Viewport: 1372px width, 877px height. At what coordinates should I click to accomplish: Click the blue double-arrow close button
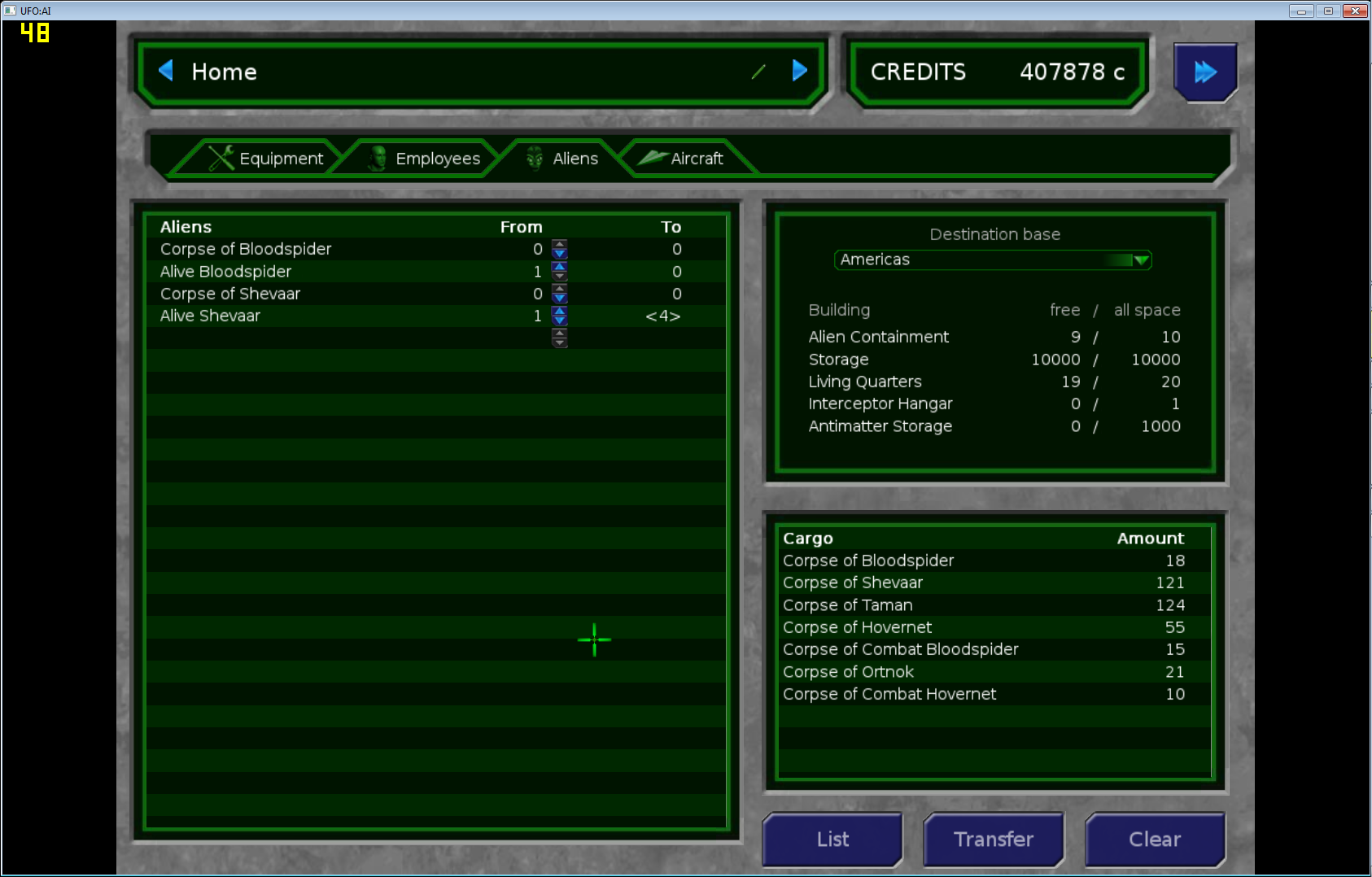(1205, 72)
